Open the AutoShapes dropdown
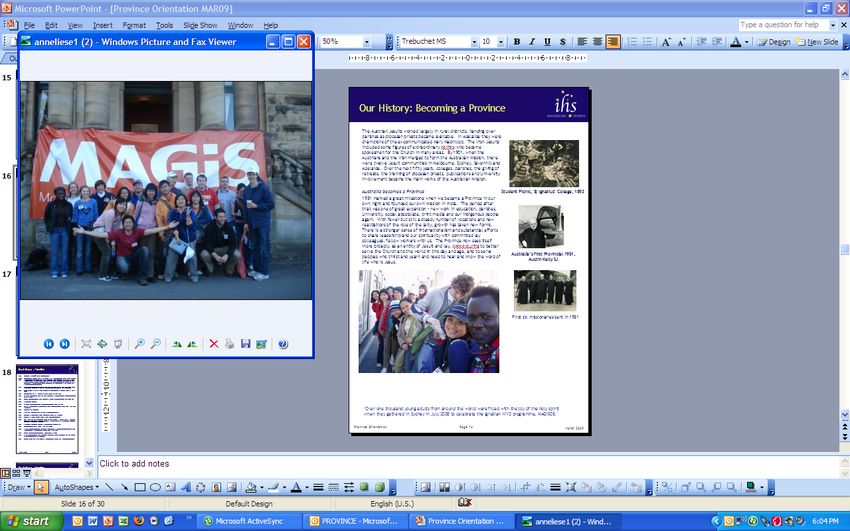Image resolution: width=850 pixels, height=531 pixels. (76, 487)
